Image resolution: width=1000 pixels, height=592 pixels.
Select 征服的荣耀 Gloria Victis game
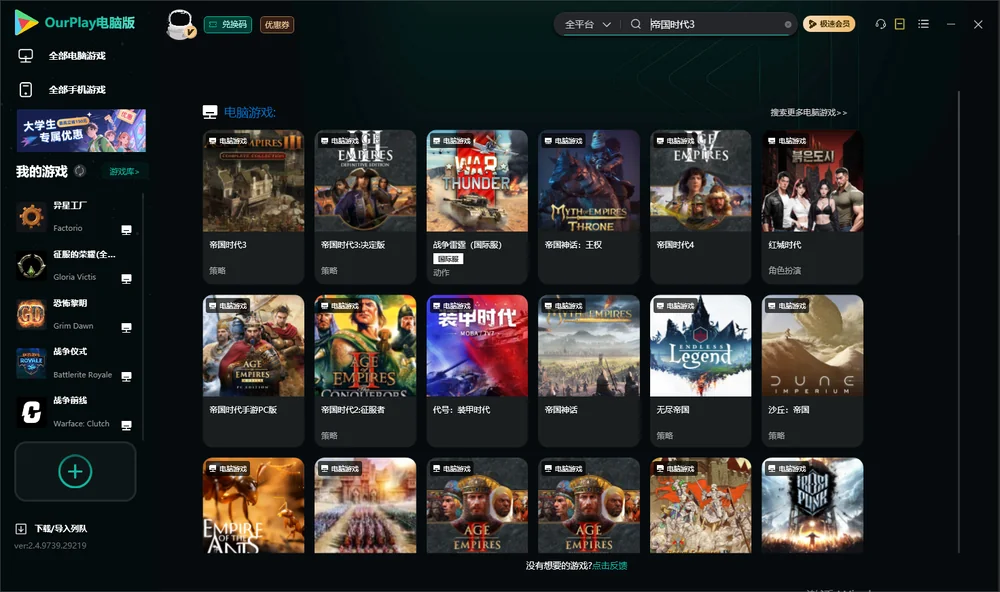click(x=75, y=265)
